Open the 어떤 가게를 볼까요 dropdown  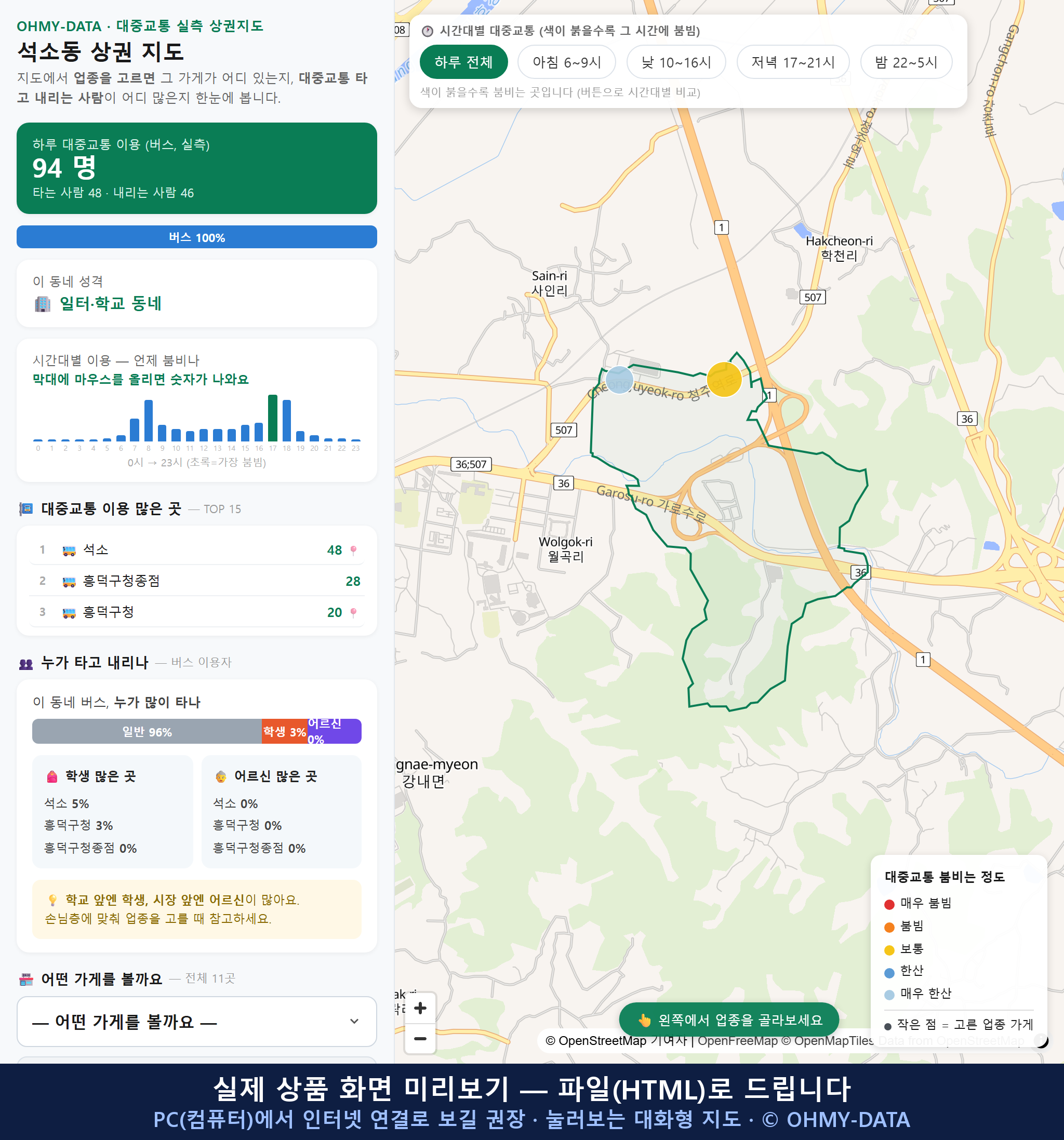click(x=197, y=1021)
